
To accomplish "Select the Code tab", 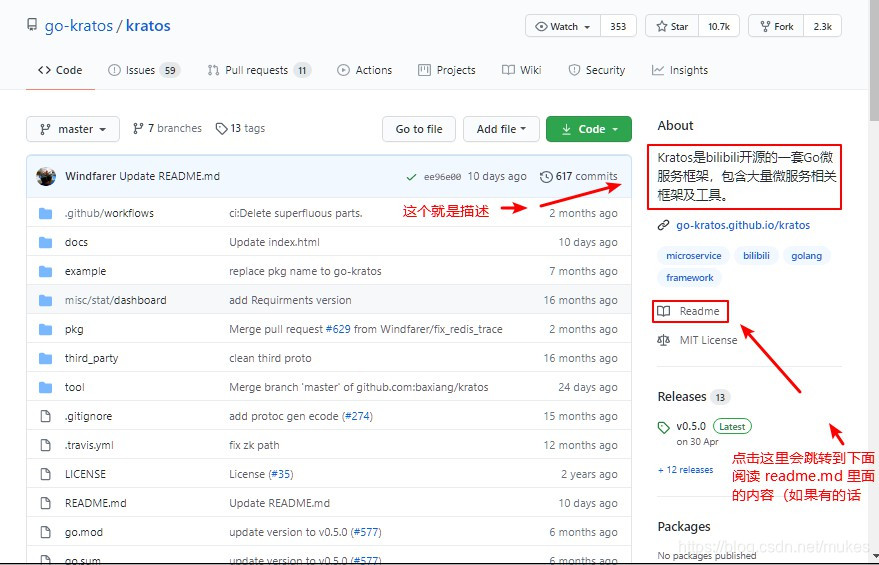I will tap(60, 70).
